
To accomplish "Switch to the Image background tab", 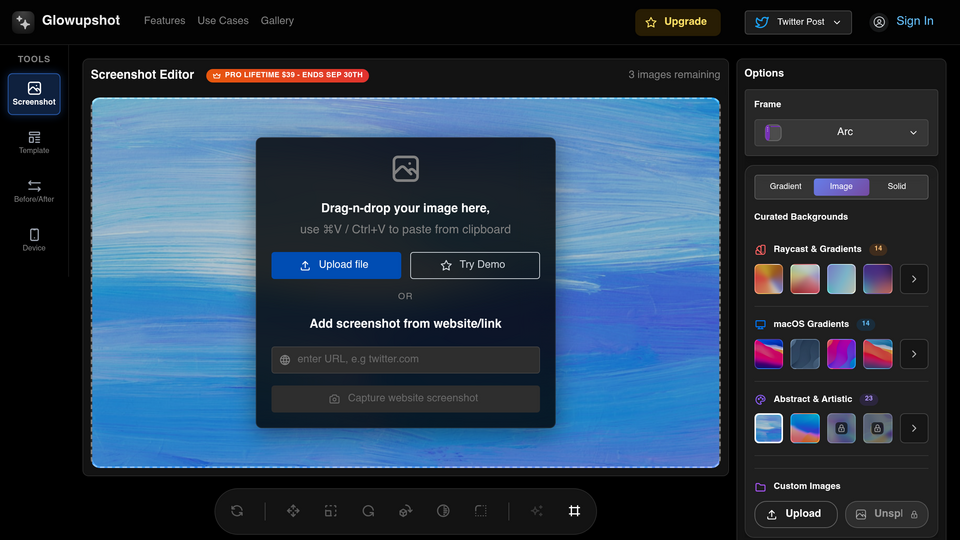I will [x=841, y=187].
